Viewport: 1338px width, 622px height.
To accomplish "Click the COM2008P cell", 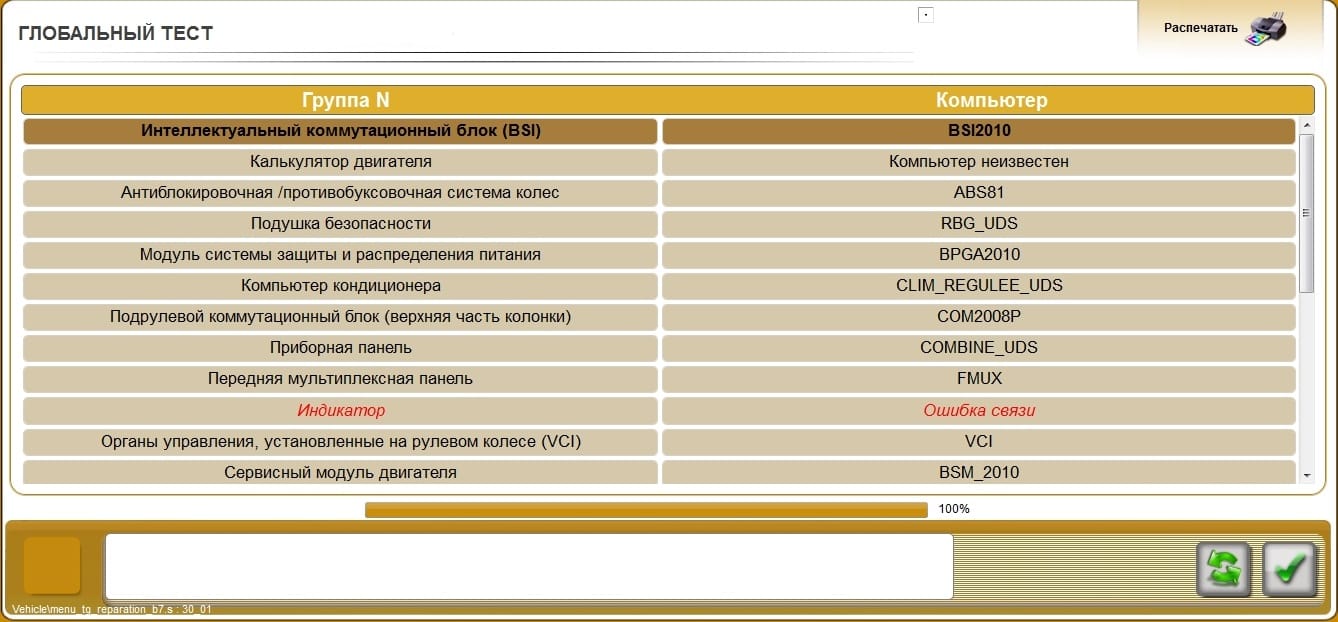I will 979,317.
